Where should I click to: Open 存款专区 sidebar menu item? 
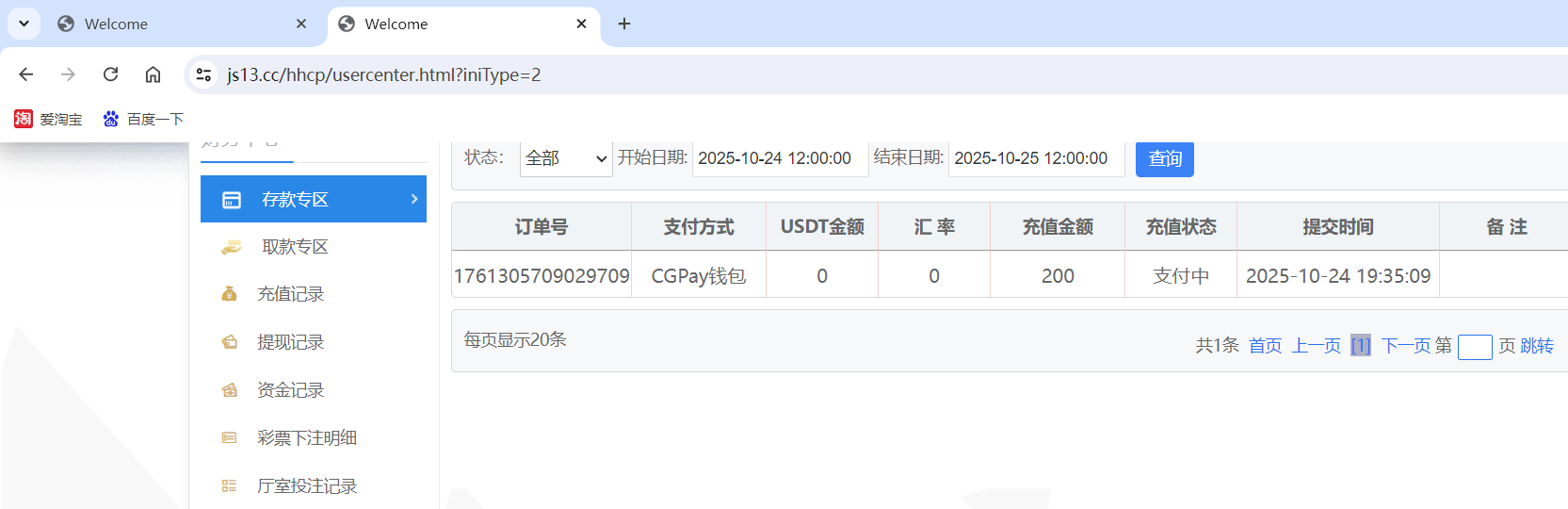(x=314, y=199)
